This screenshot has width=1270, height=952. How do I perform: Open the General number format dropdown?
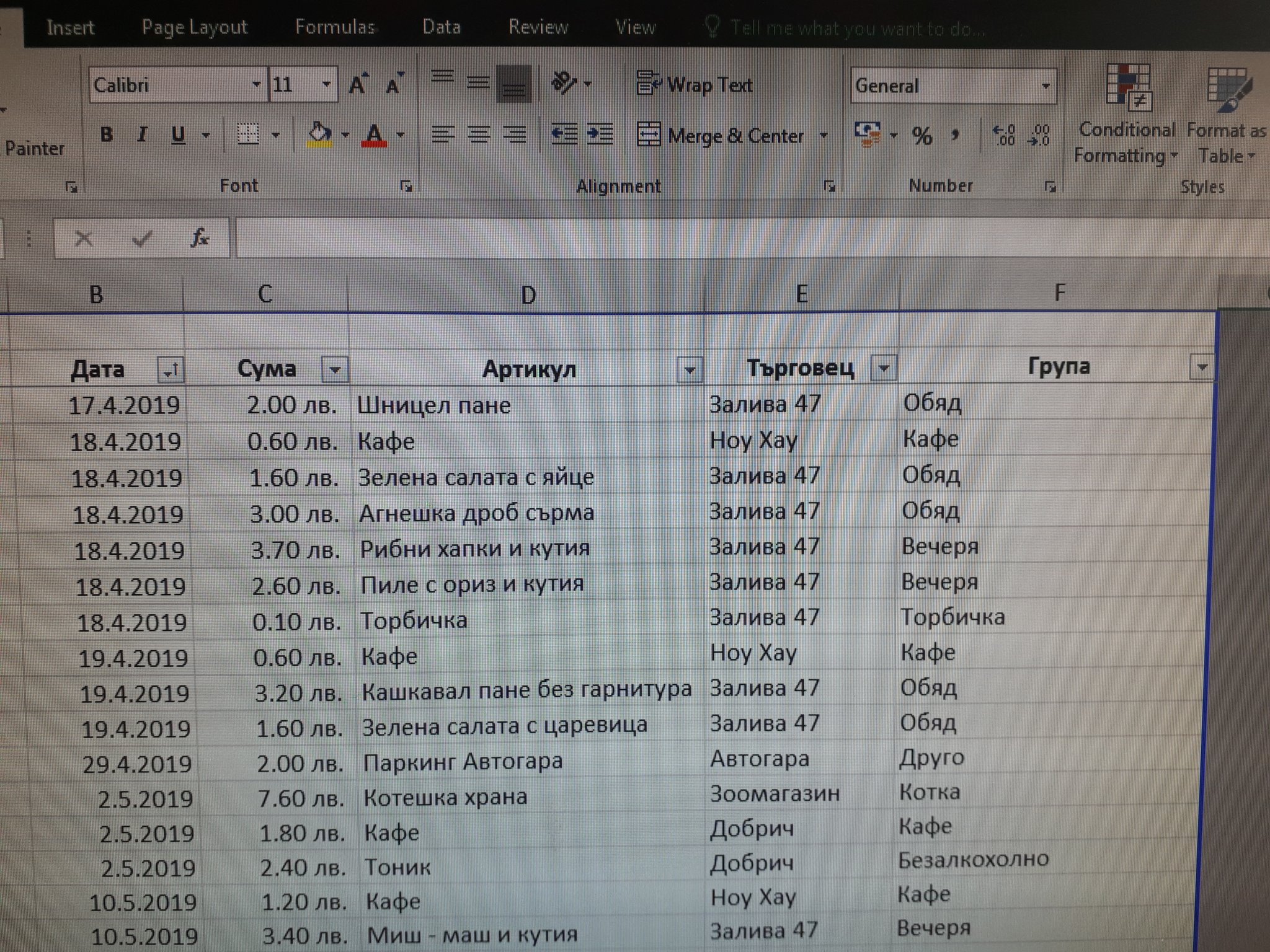[x=1046, y=86]
